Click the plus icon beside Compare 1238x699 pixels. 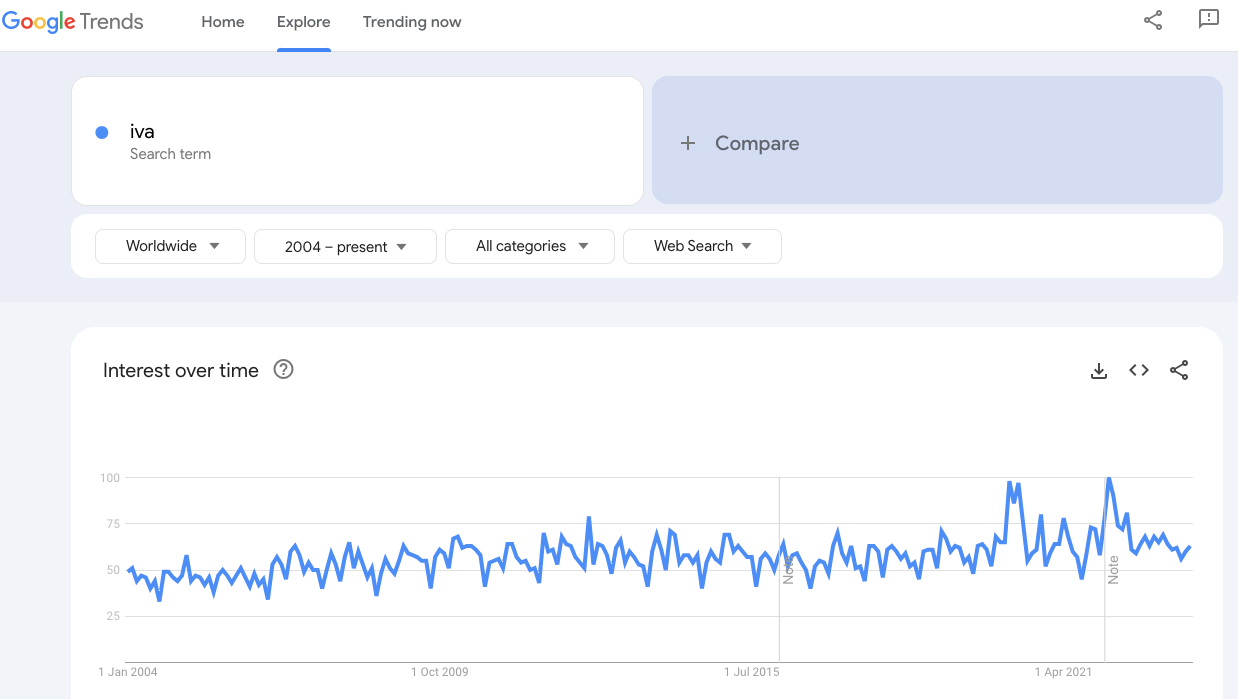687,143
